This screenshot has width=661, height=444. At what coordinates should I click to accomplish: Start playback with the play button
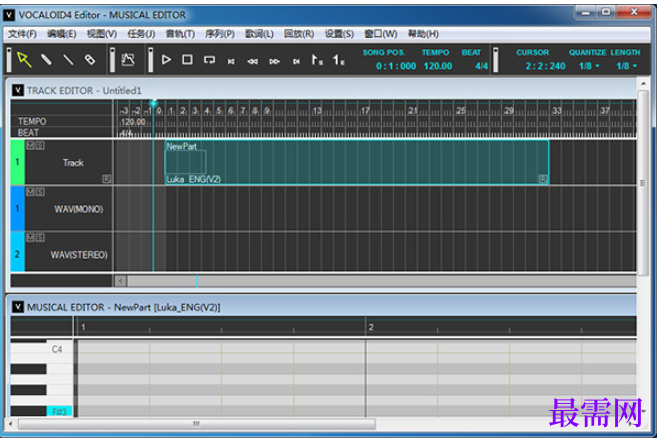click(166, 60)
